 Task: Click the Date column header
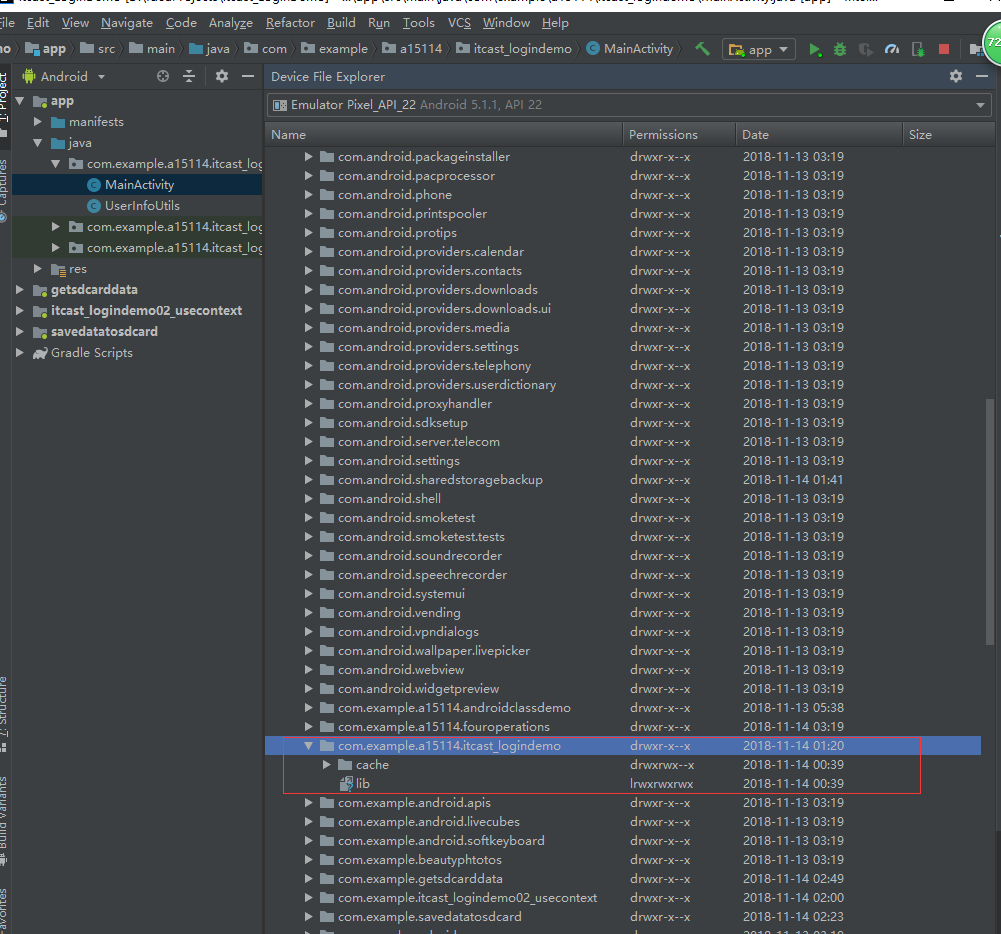pos(820,135)
